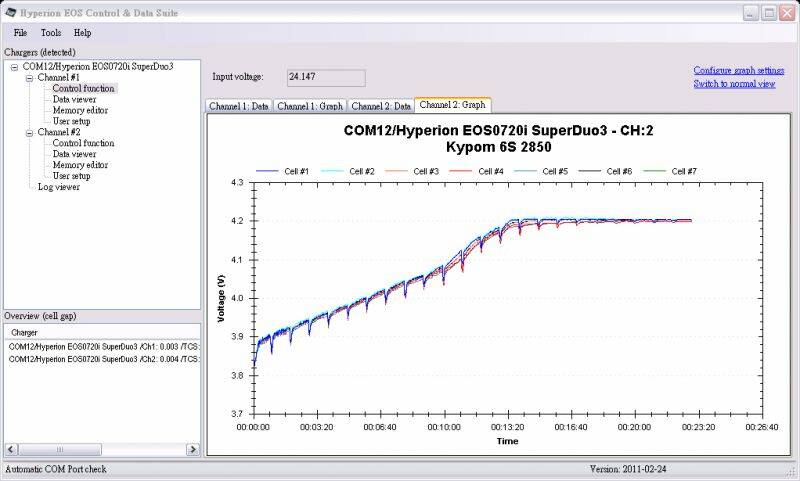Open Data viewer under Channel #1
This screenshot has height=481, width=800.
pos(74,99)
